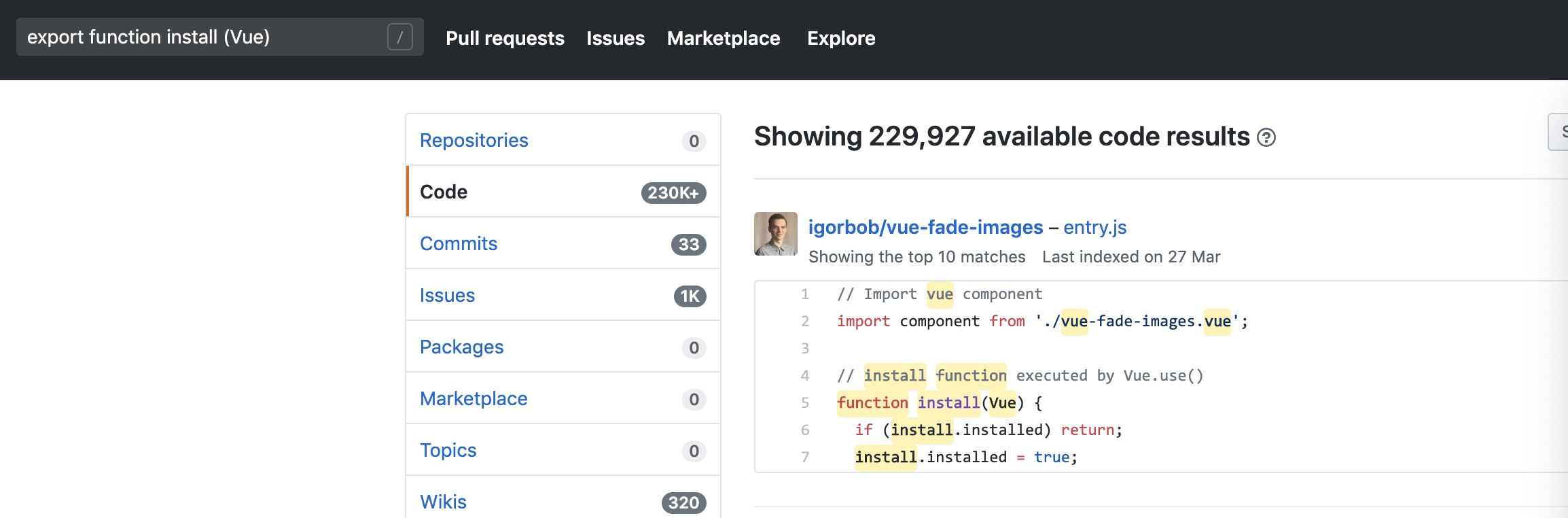
Task: Show Topics search results
Action: [x=563, y=450]
